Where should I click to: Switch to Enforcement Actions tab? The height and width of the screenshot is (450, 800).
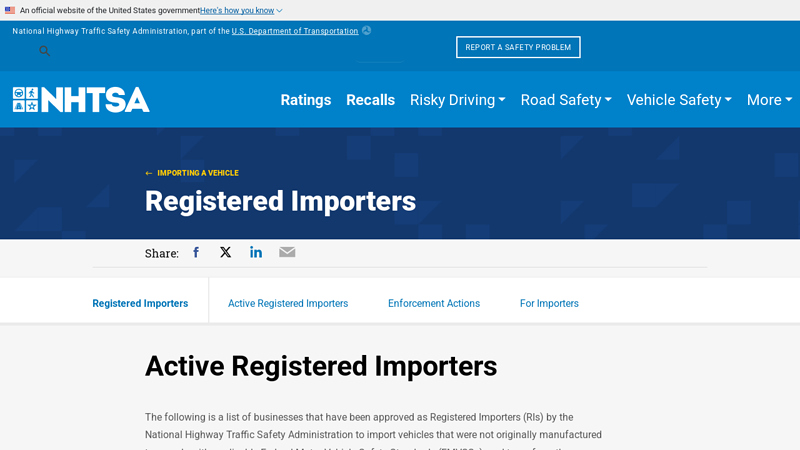434,303
